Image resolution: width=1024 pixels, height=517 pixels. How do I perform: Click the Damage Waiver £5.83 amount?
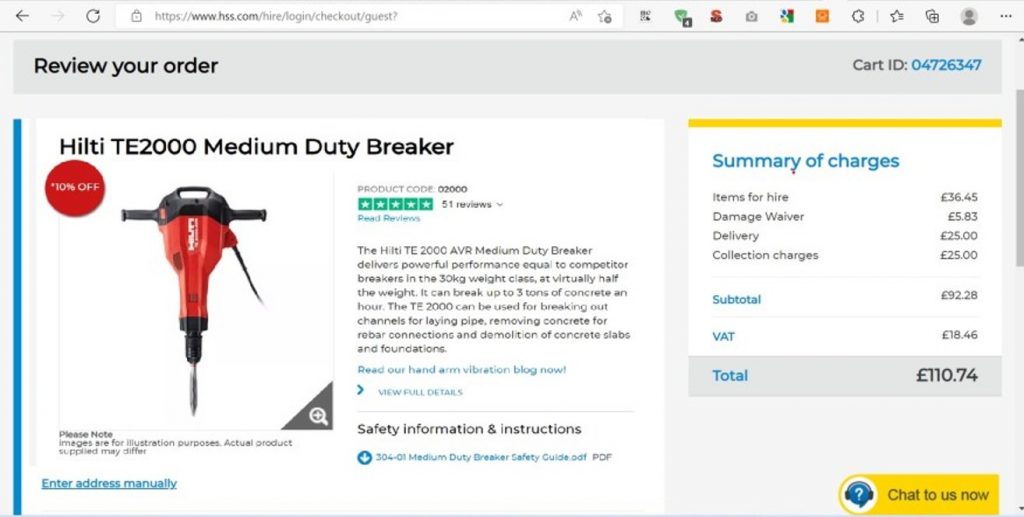pos(963,216)
